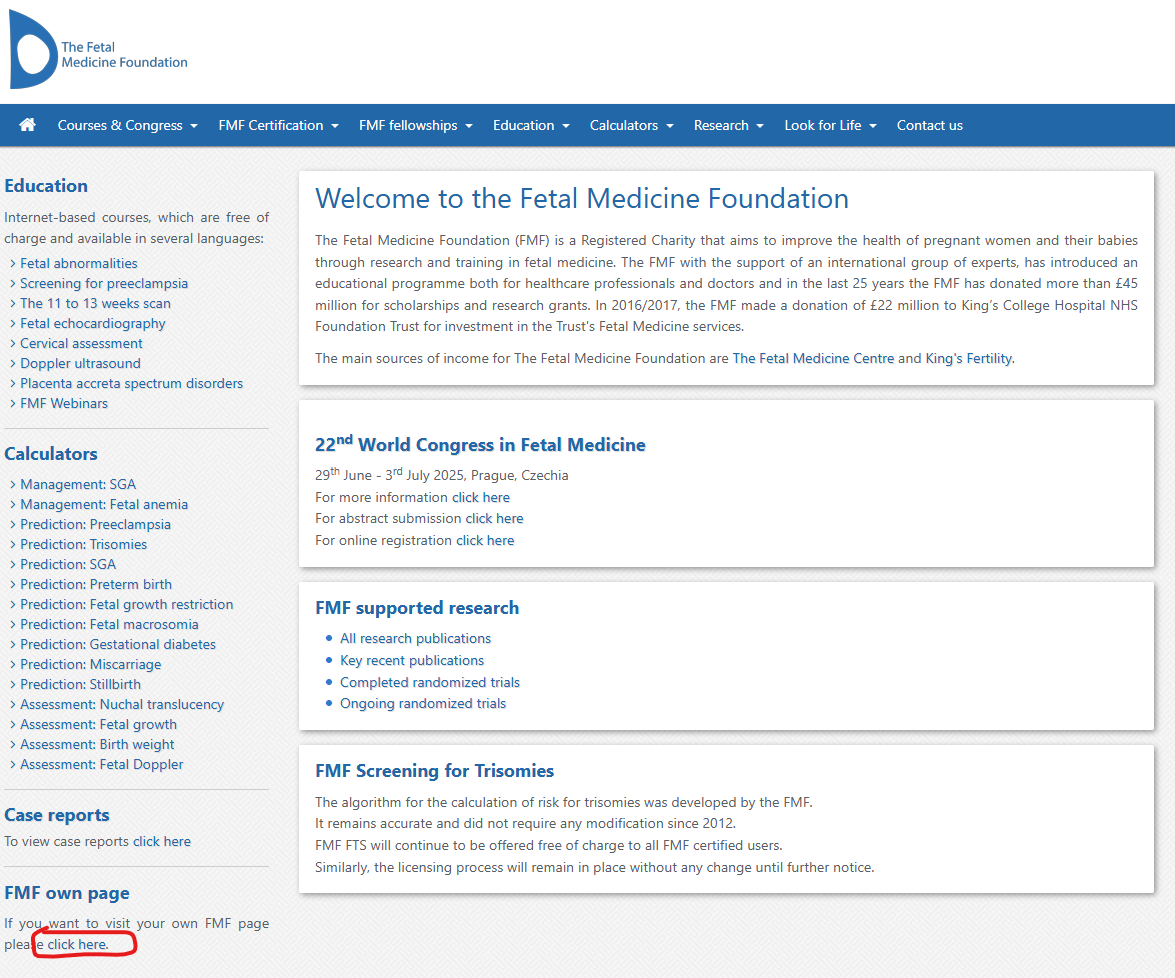Expand the FMF fellowships dropdown
1175x978 pixels.
tap(415, 125)
